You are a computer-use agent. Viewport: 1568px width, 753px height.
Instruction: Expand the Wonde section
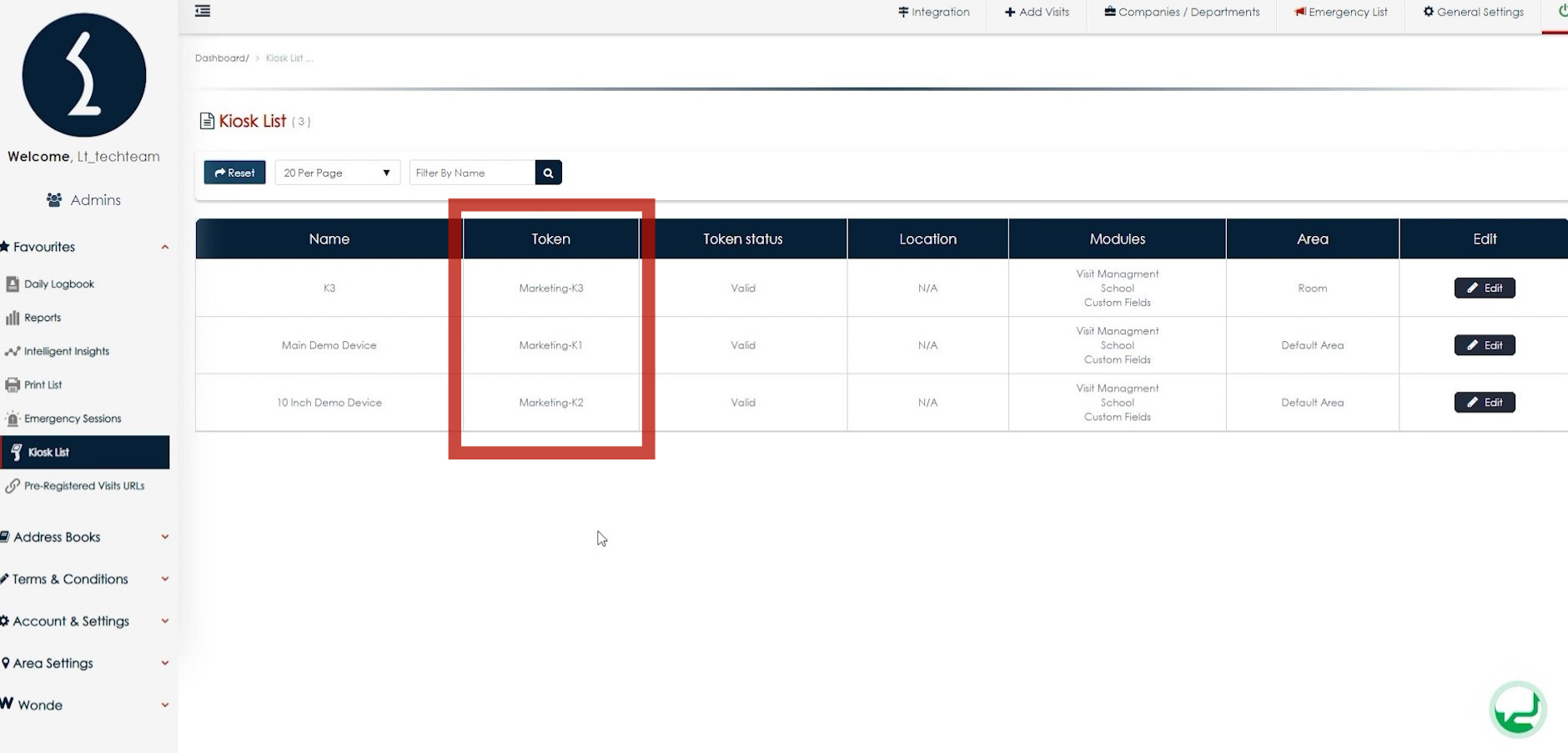84,705
